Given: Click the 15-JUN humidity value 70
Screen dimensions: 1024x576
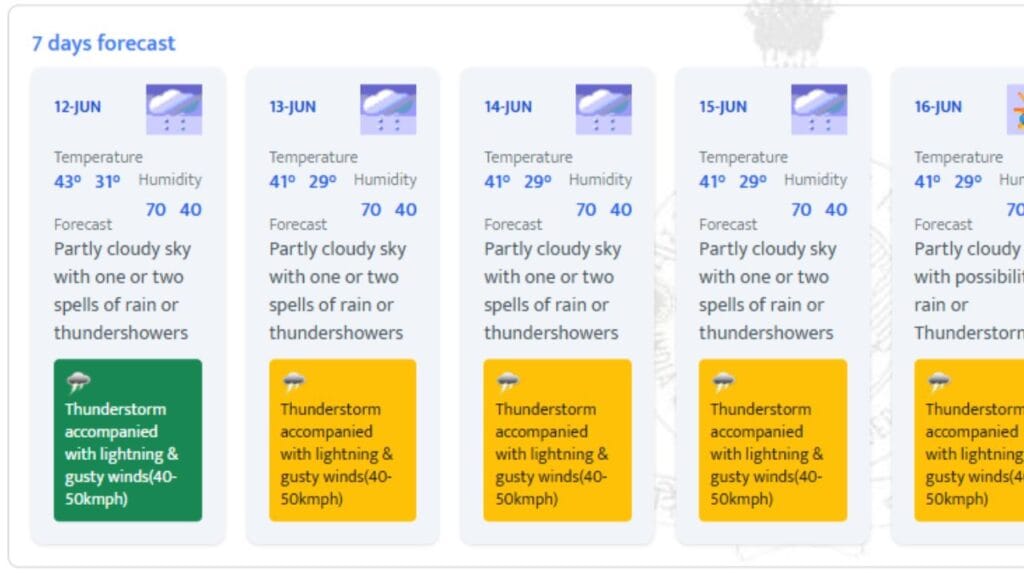Looking at the screenshot, I should [x=801, y=210].
